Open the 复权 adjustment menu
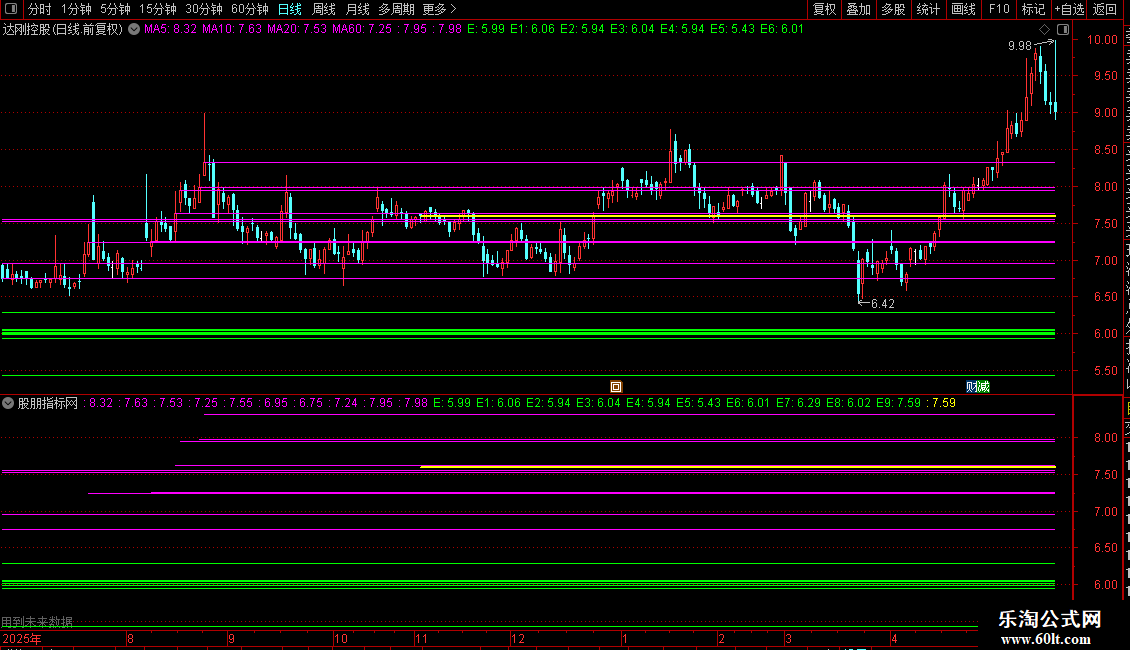 [824, 9]
